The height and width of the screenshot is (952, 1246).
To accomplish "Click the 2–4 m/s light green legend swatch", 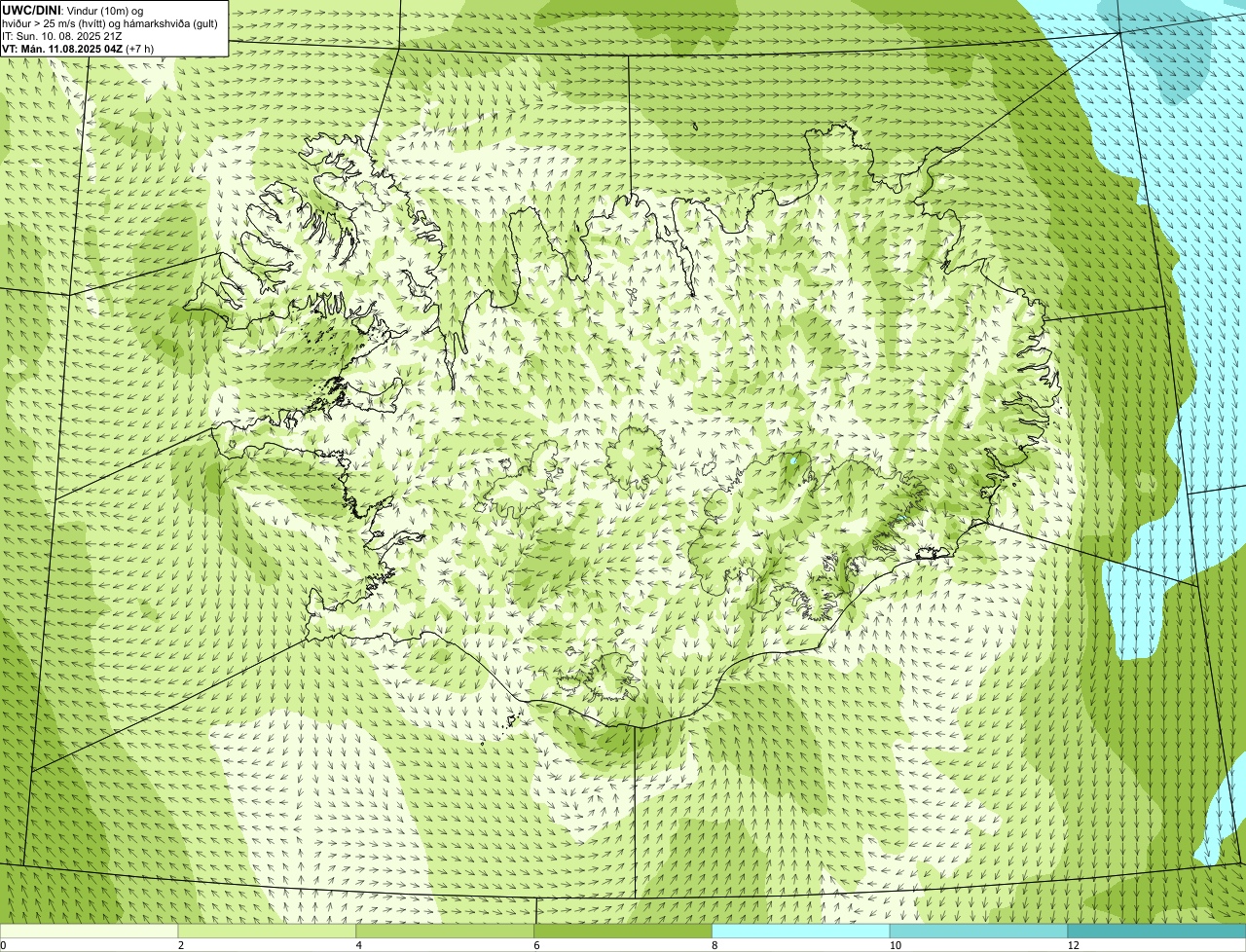I will (268, 932).
